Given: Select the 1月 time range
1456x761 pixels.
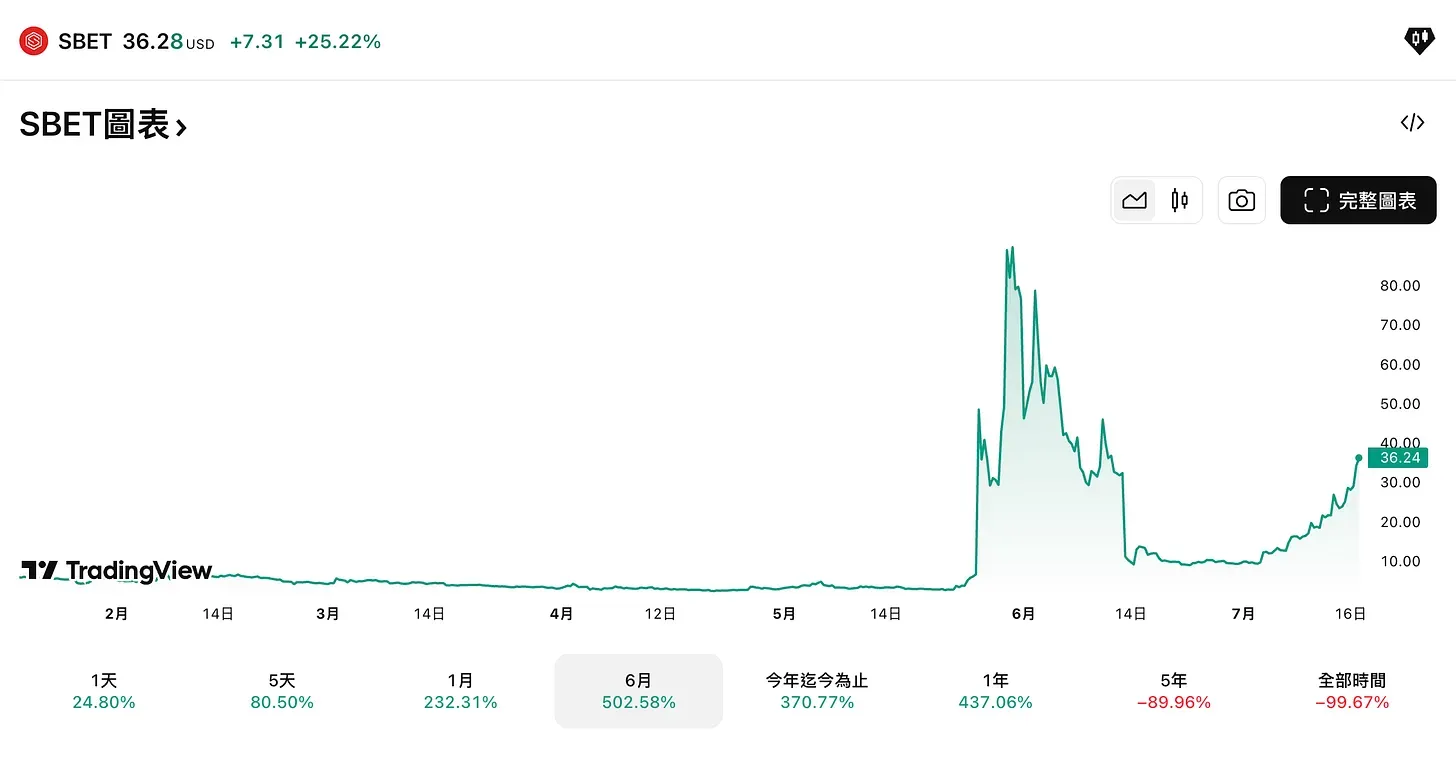Looking at the screenshot, I should [460, 691].
